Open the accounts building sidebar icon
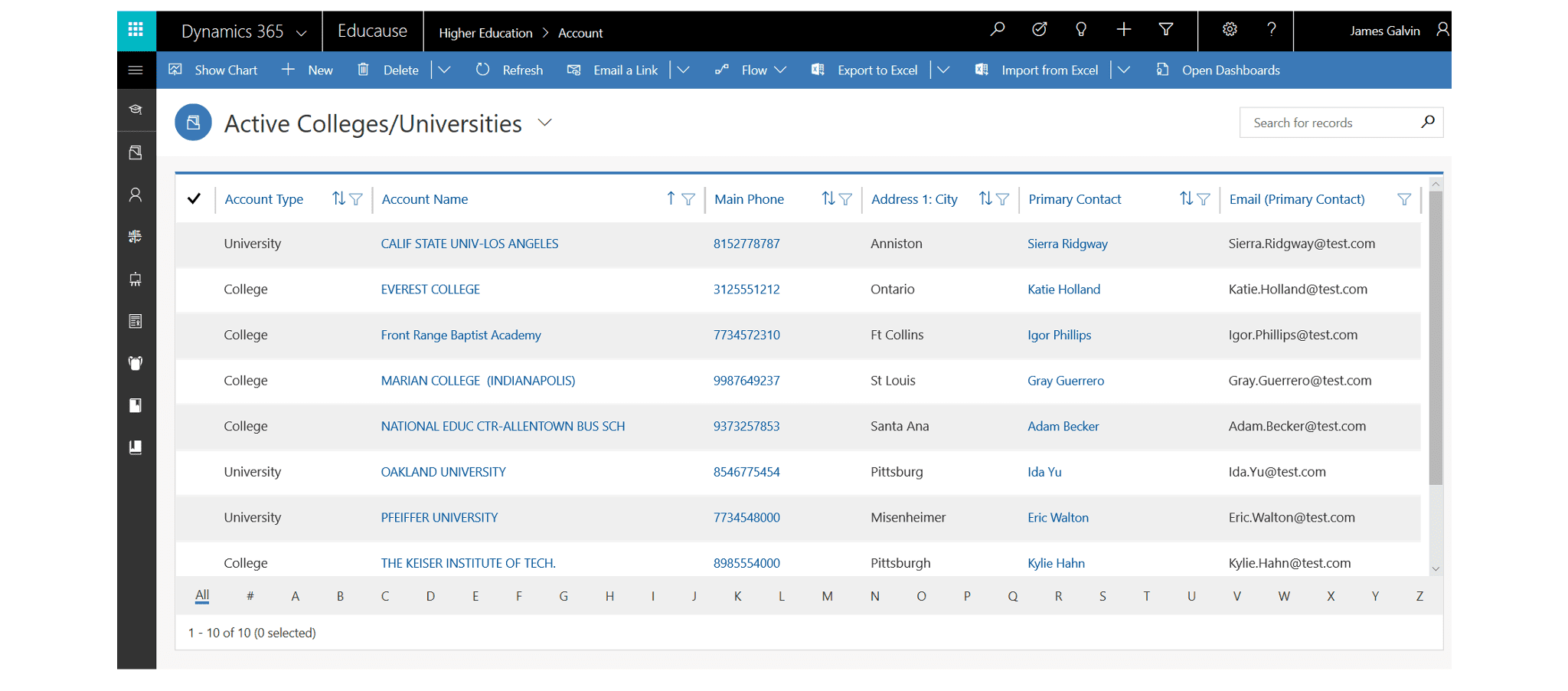The width and height of the screenshot is (1568, 691). [x=136, y=152]
